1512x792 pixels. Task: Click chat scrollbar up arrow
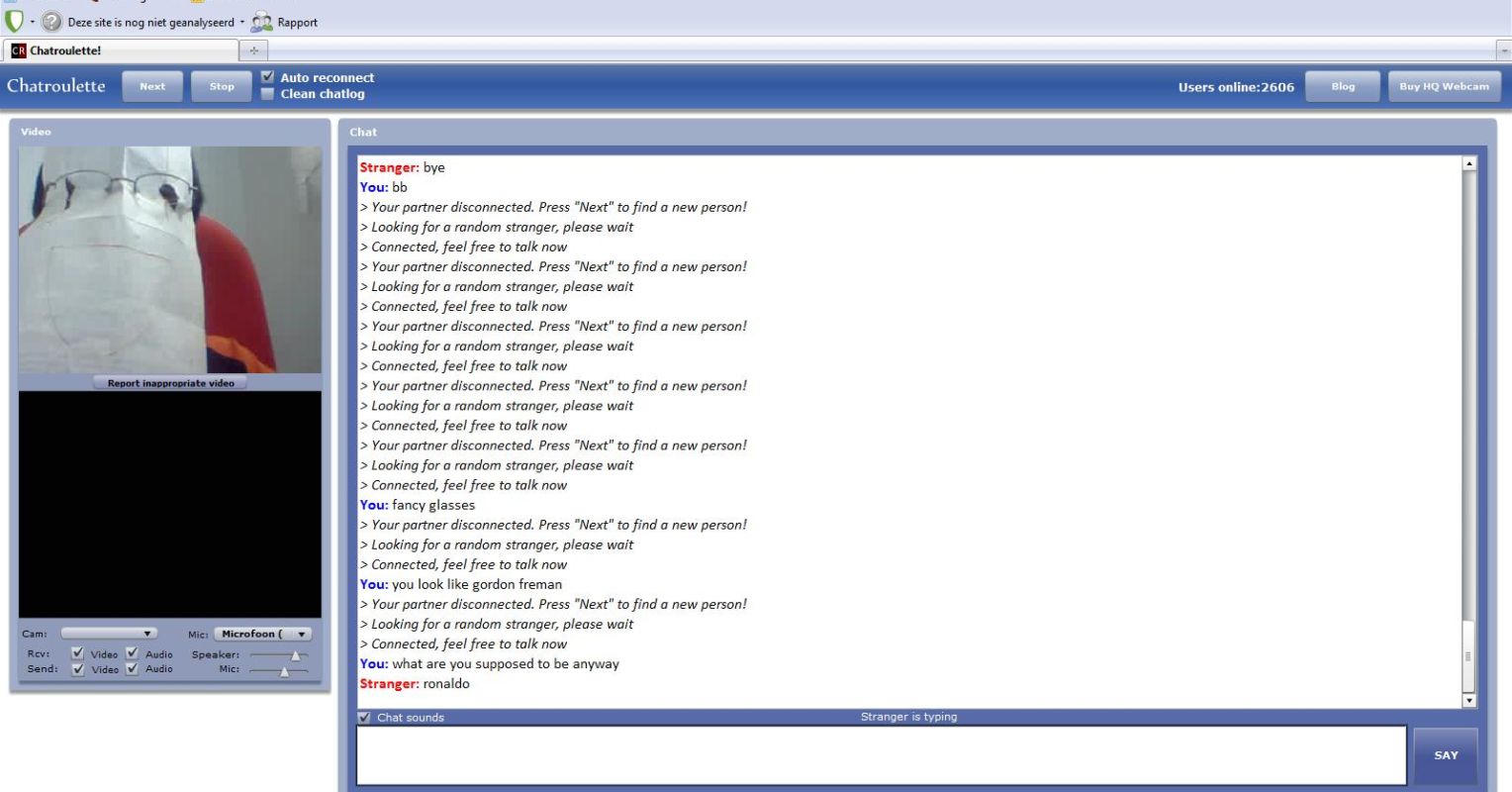click(x=1468, y=164)
